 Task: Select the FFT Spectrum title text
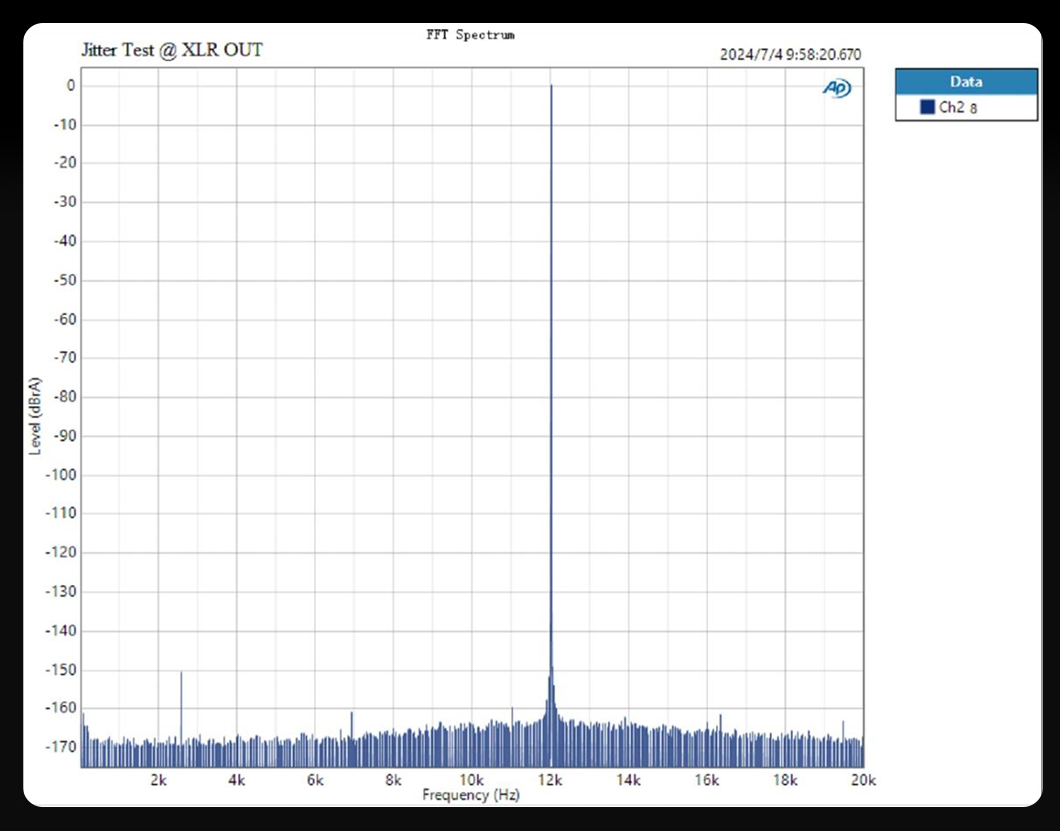pyautogui.click(x=472, y=34)
